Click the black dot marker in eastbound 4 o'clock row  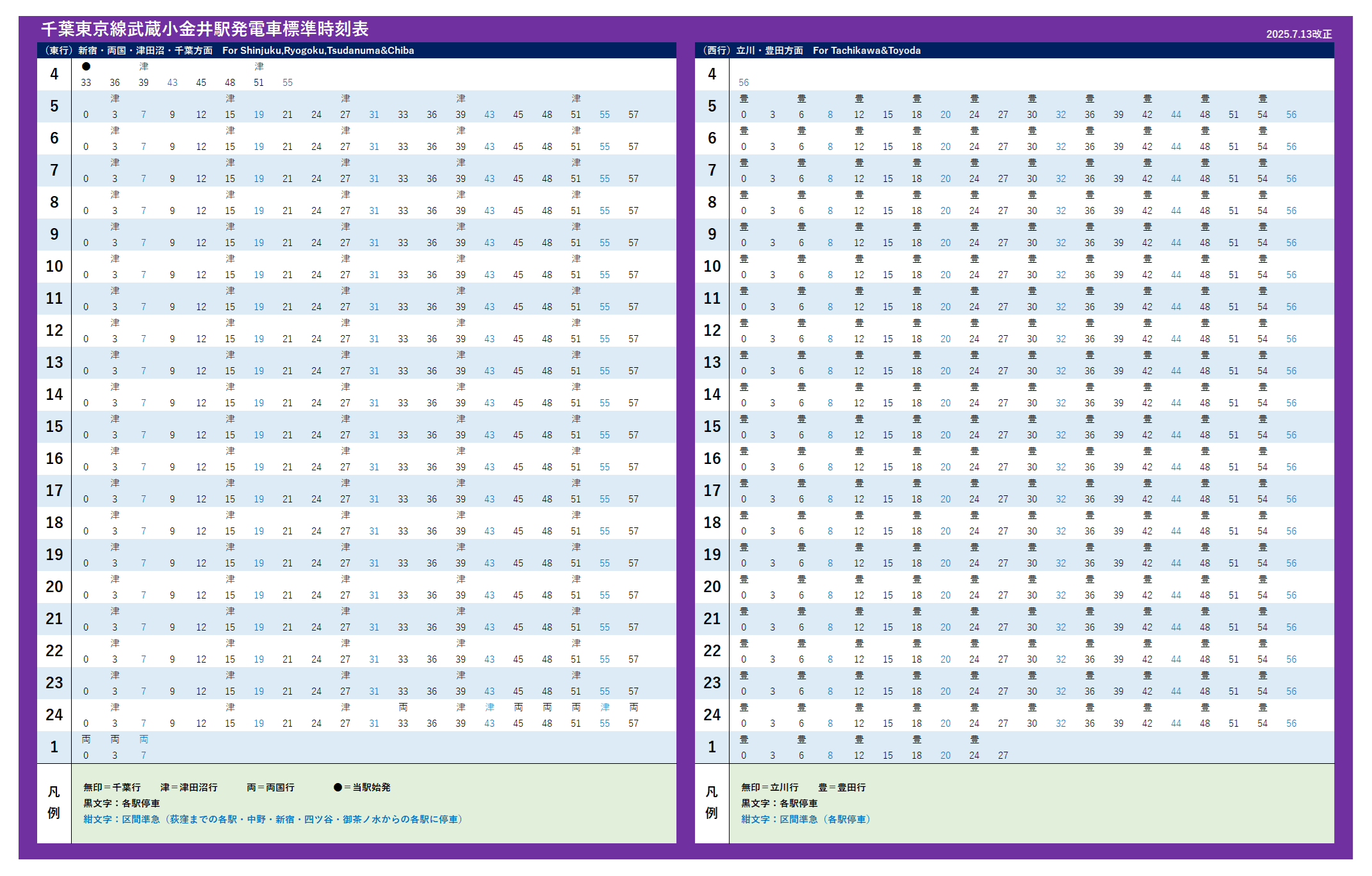pyautogui.click(x=86, y=67)
